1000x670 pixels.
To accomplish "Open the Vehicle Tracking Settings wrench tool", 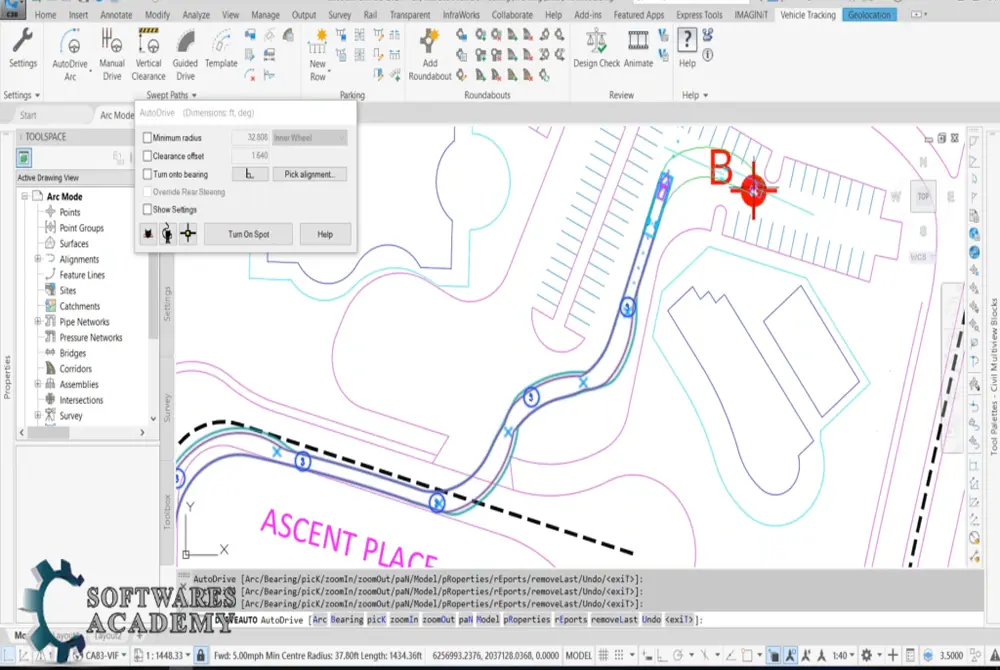I will click(x=23, y=48).
